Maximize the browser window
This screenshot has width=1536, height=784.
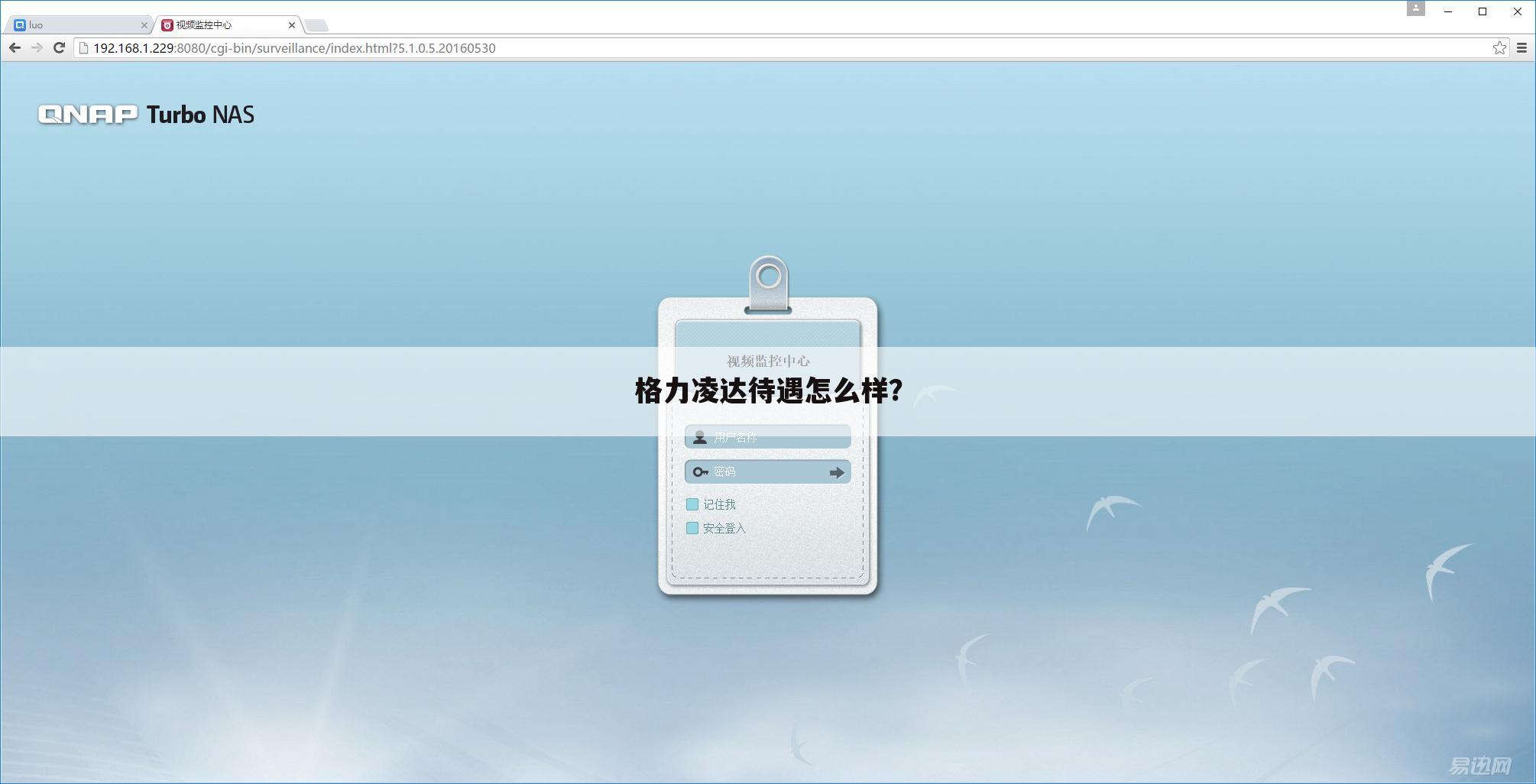pos(1483,11)
